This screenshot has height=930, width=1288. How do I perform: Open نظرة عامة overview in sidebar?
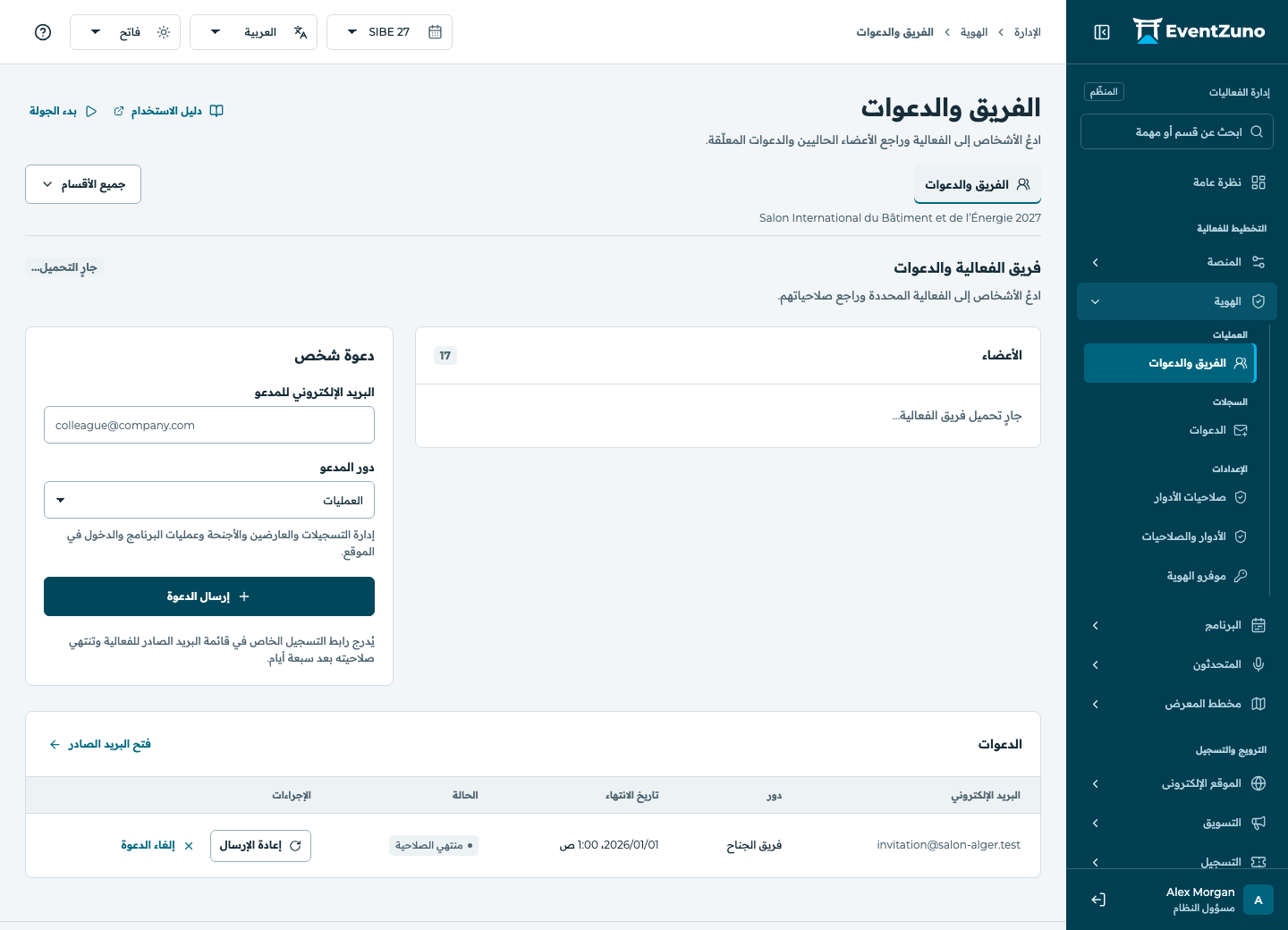point(1177,182)
